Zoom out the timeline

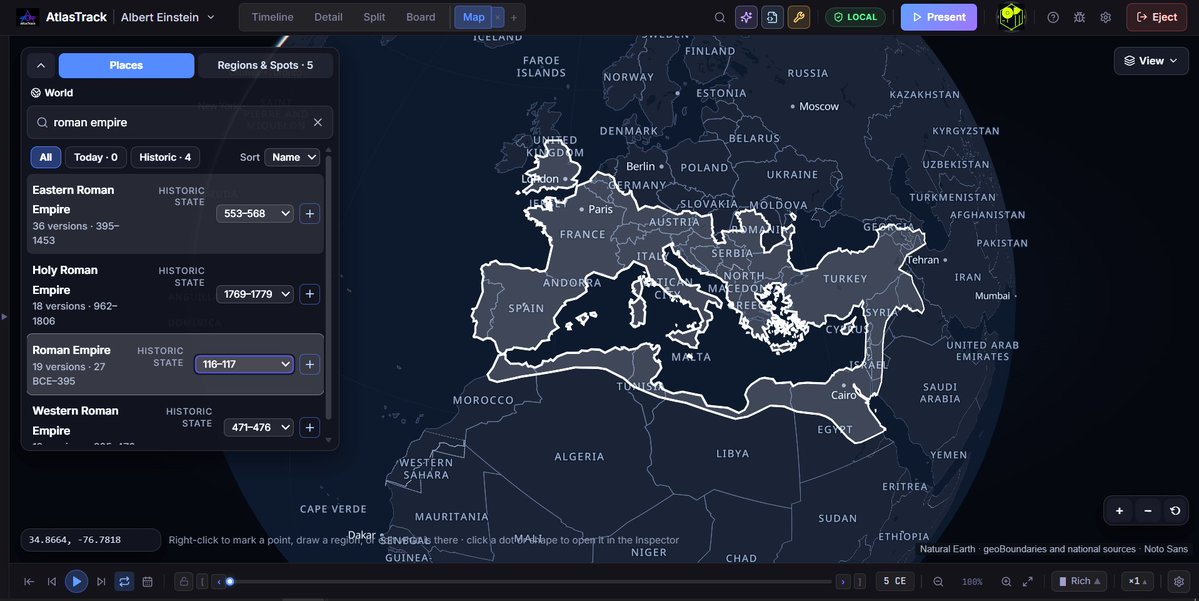click(x=938, y=582)
